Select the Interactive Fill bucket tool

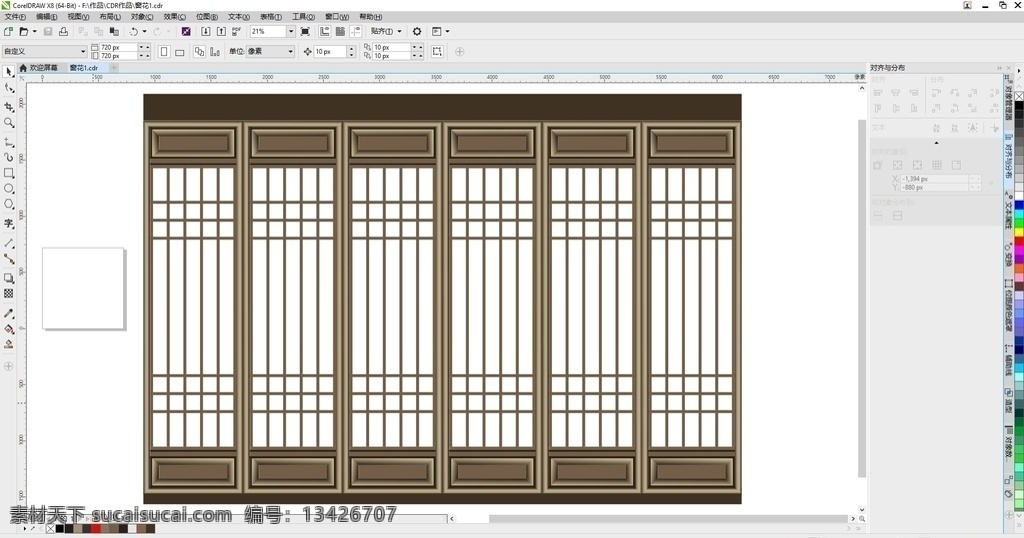[8, 329]
